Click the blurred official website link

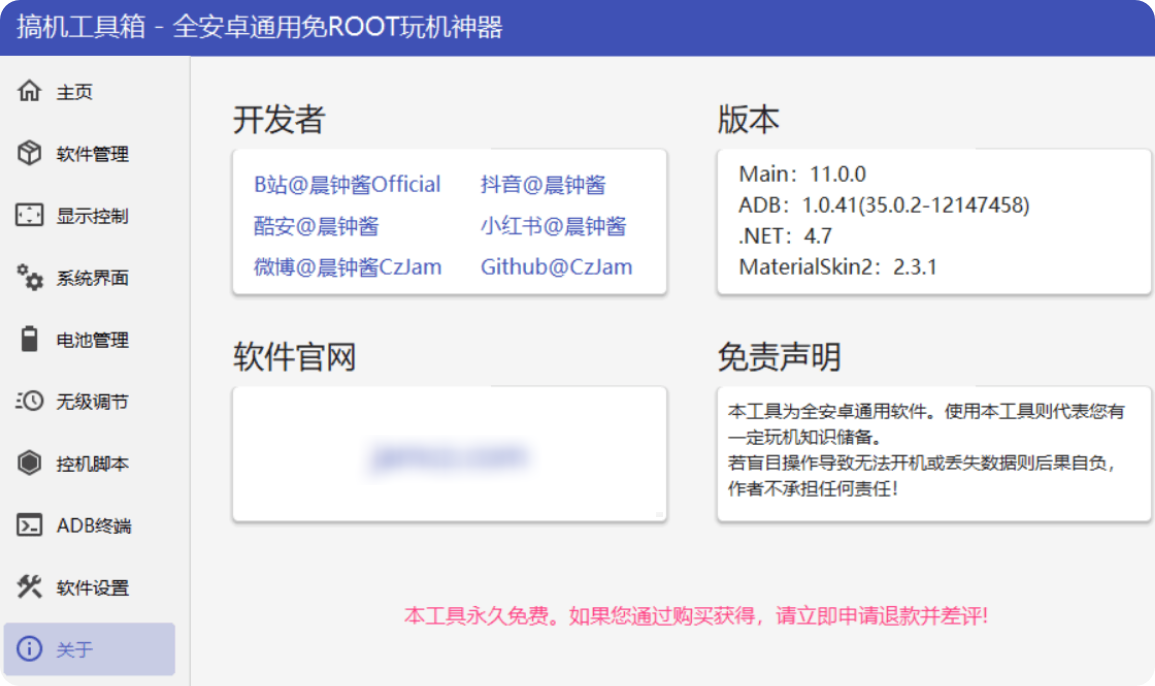tap(450, 458)
